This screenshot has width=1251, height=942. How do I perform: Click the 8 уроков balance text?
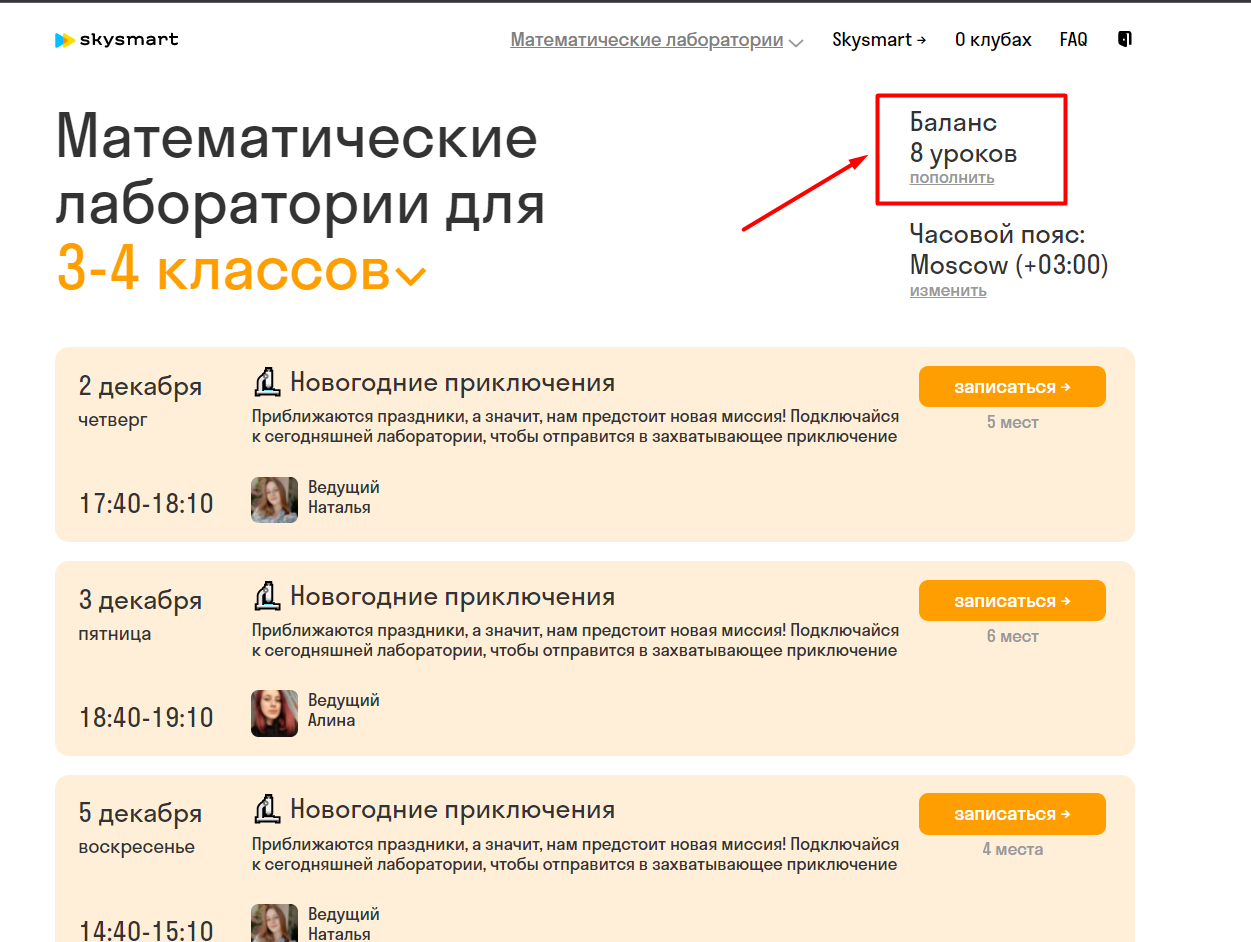(x=964, y=154)
